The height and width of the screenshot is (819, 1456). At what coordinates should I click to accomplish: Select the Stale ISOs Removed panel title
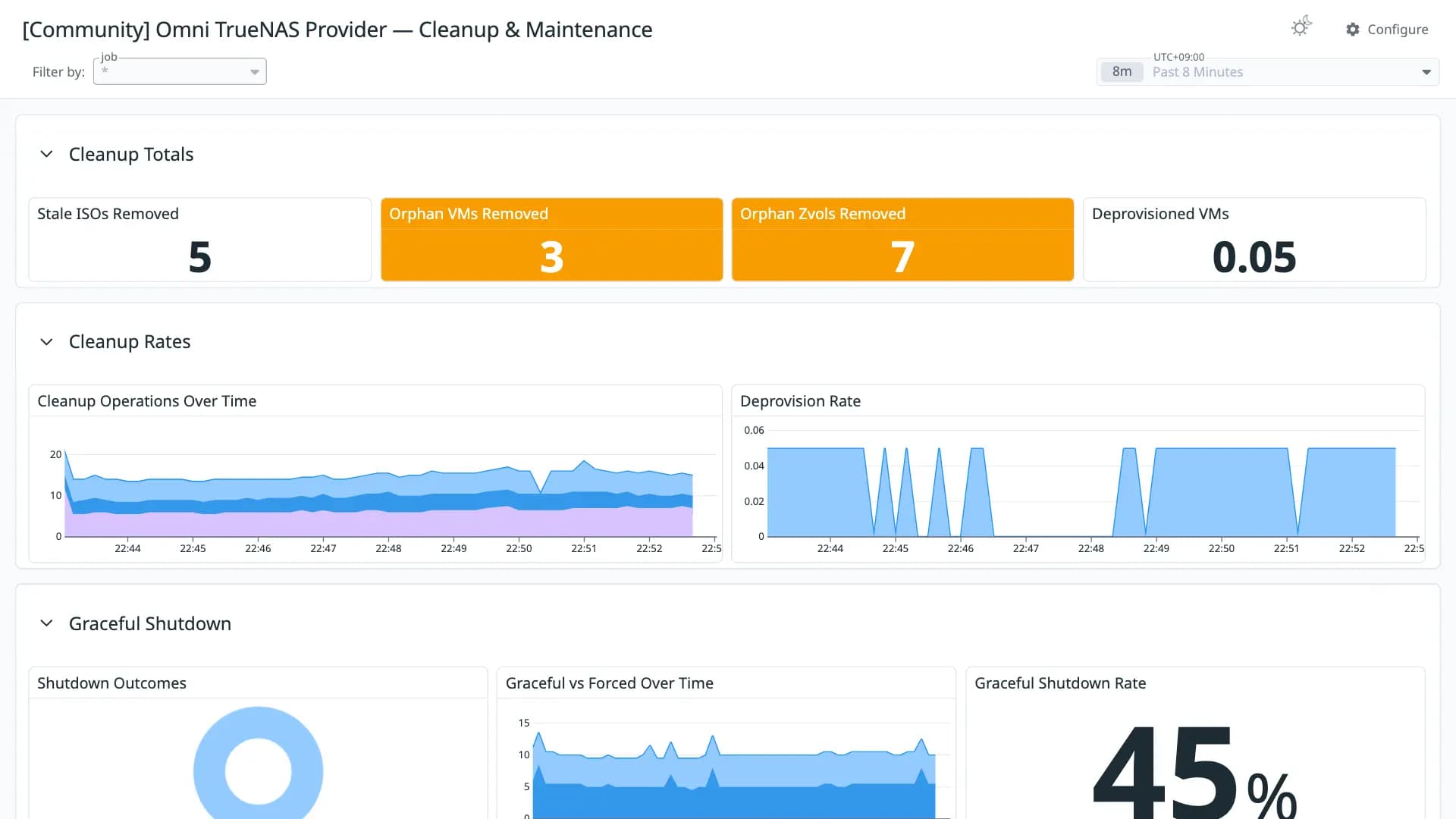pos(108,214)
